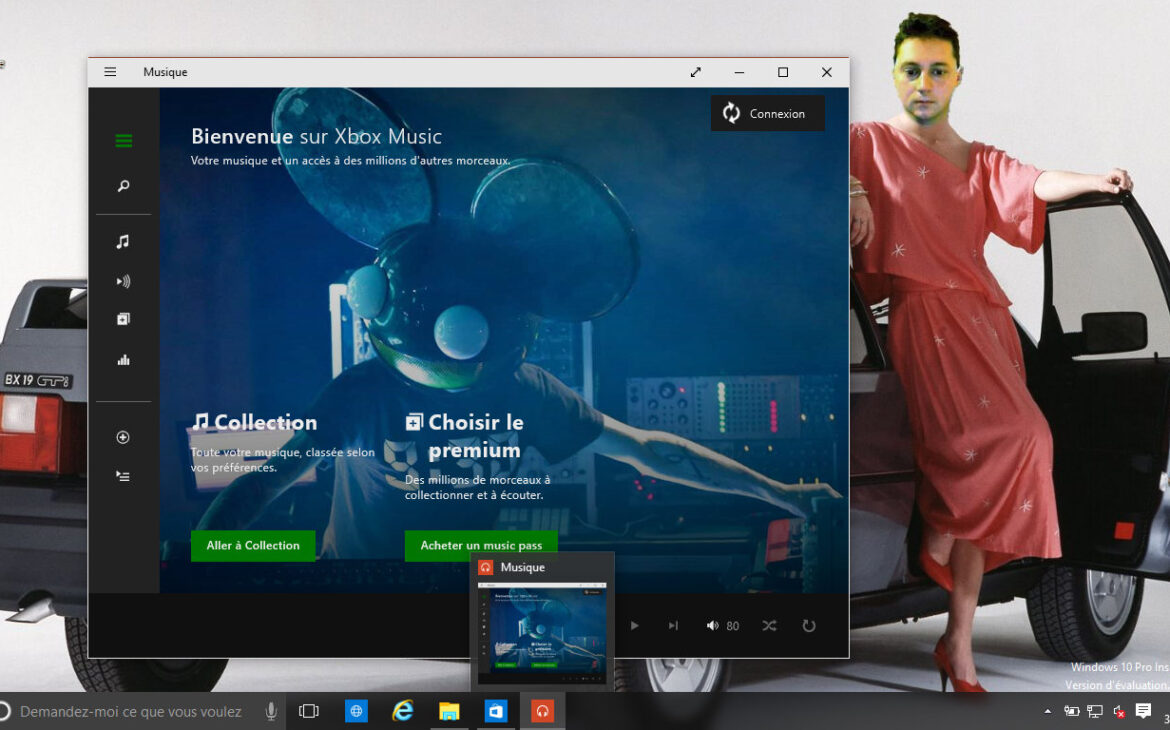Skip to the next track
1170x730 pixels.
[673, 626]
